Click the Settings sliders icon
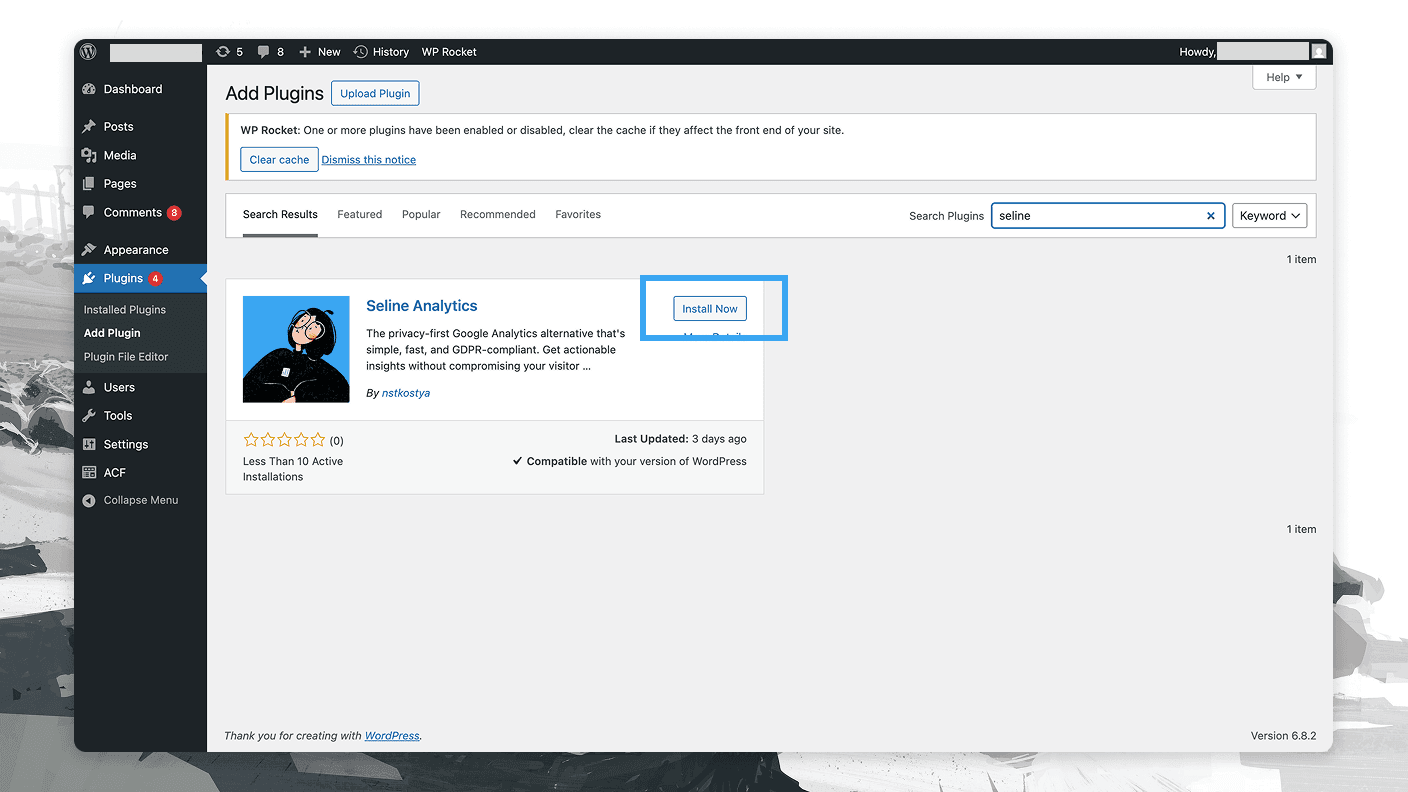Viewport: 1408px width, 792px height. (x=89, y=444)
